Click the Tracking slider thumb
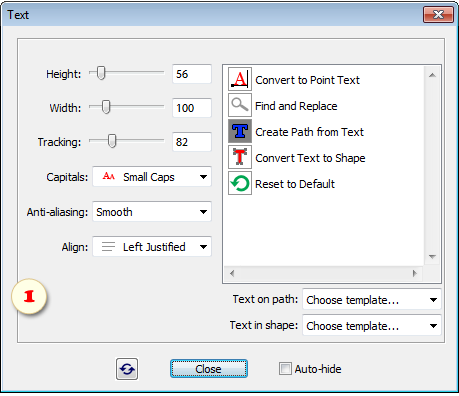Screen dimensions: 459x396 click(x=112, y=141)
